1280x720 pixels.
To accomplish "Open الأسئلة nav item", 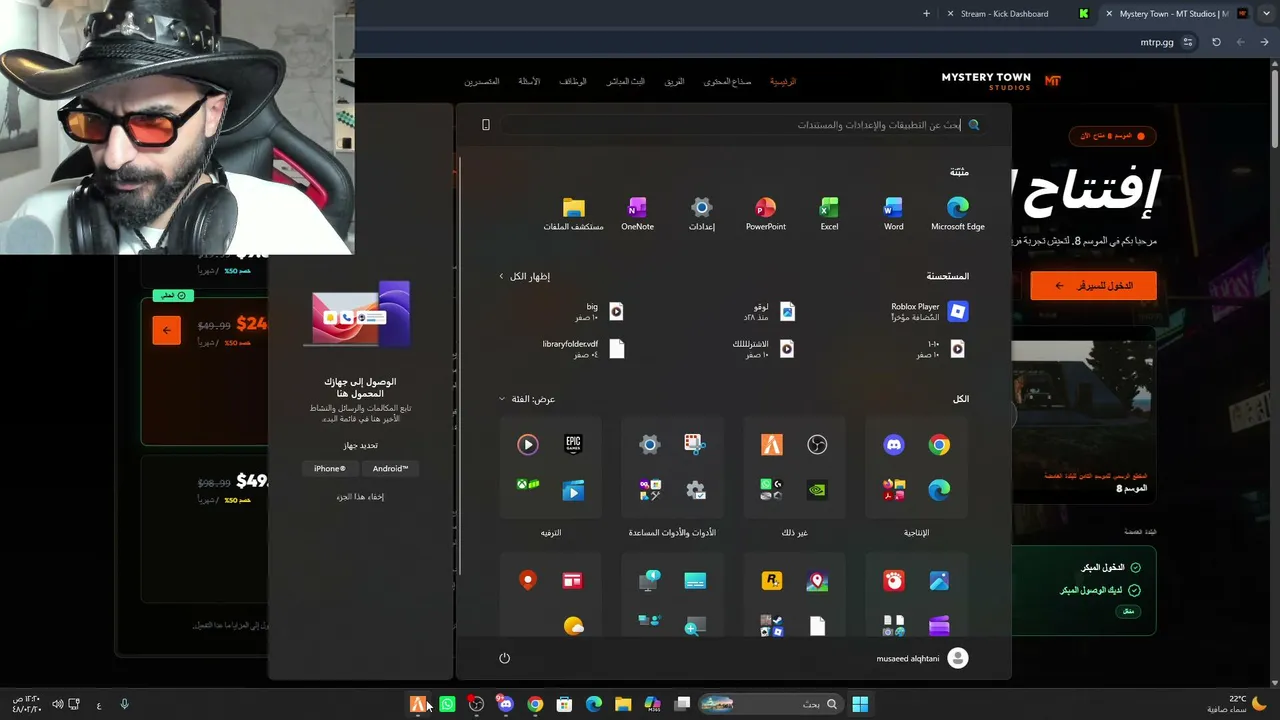I will click(529, 81).
